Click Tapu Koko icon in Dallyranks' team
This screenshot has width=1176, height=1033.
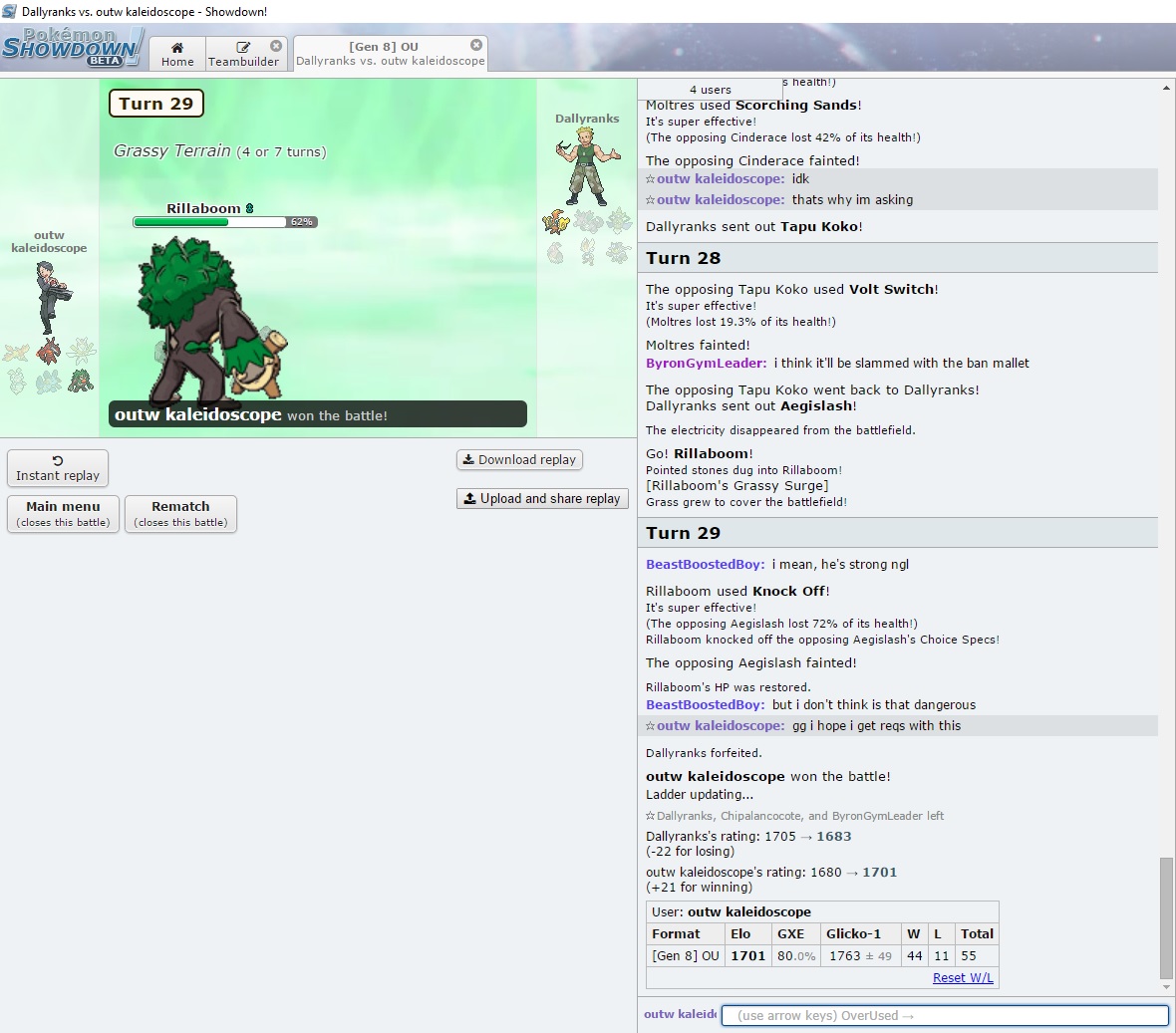(x=556, y=222)
